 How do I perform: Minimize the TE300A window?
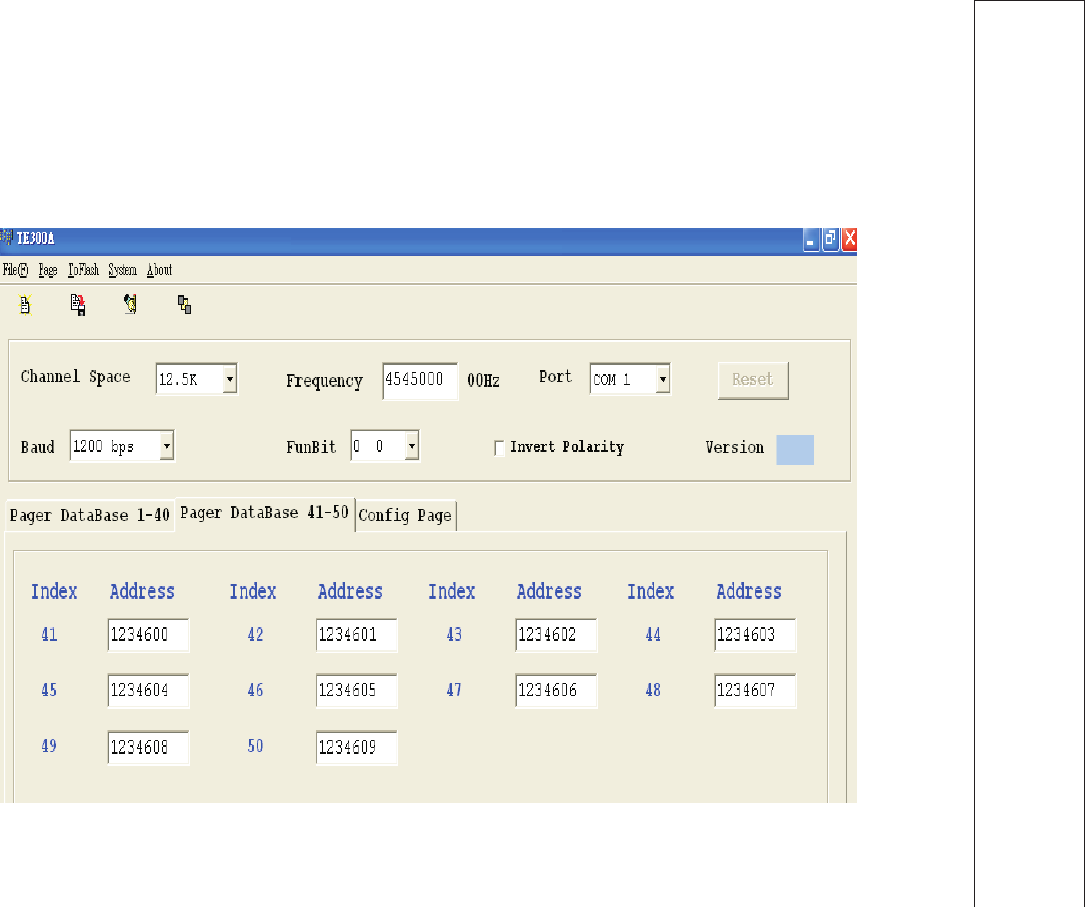click(811, 239)
